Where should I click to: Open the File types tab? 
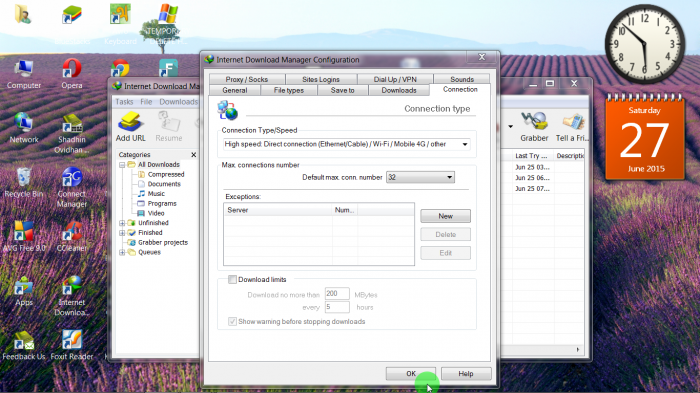pyautogui.click(x=288, y=90)
